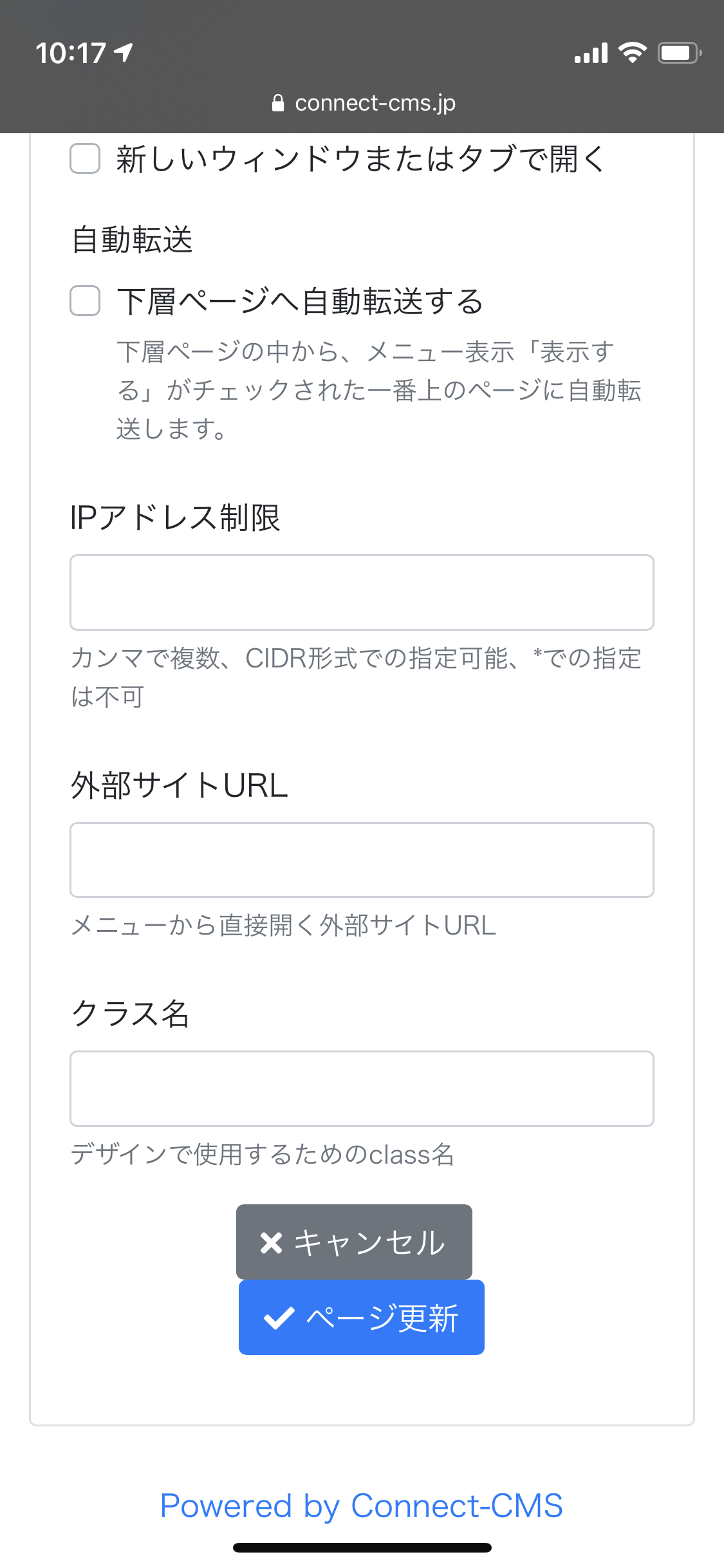Tap the lock icon in the address bar

[x=279, y=103]
